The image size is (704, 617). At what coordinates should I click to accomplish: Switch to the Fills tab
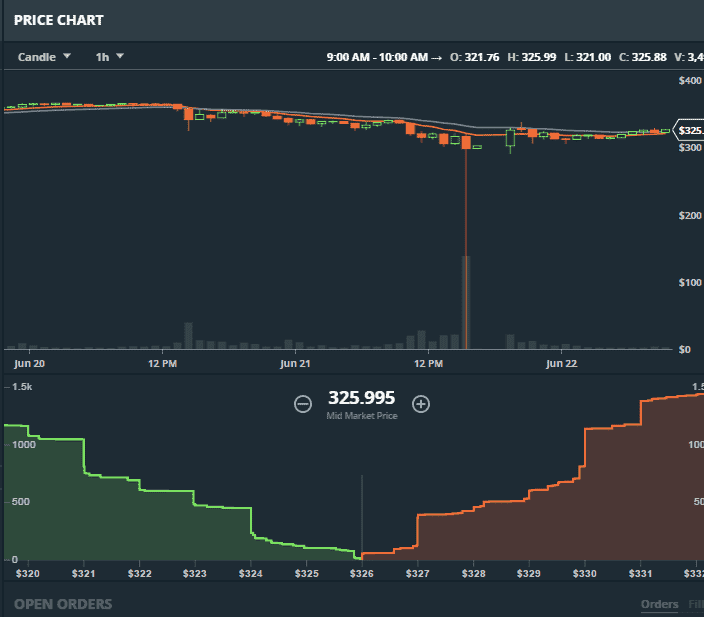(695, 604)
